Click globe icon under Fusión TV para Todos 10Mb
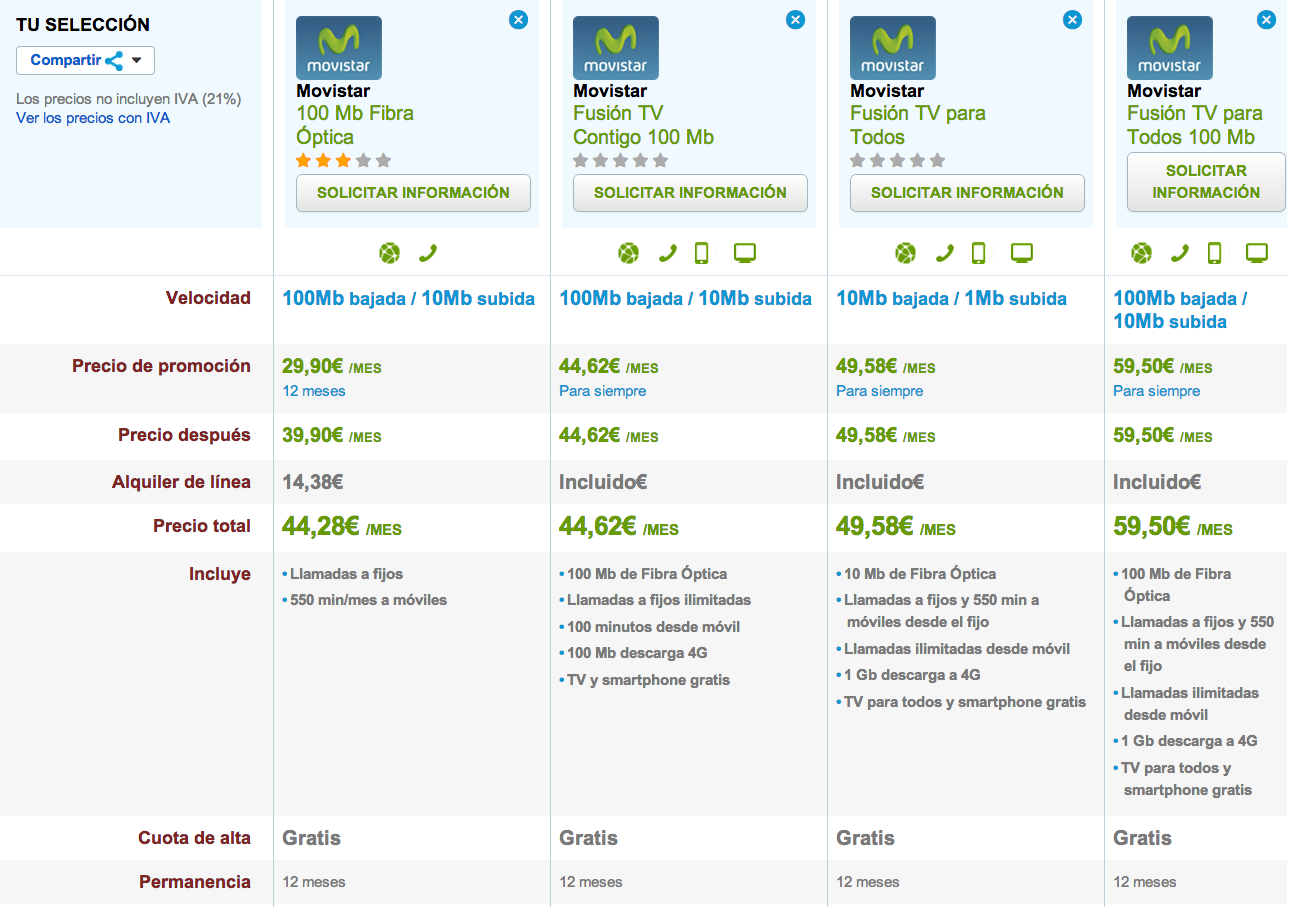The image size is (1291, 907). (905, 253)
